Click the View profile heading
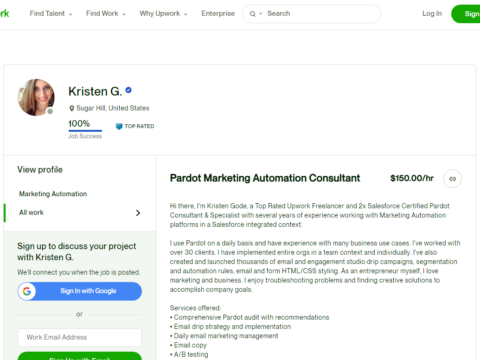480x360 pixels. click(40, 170)
